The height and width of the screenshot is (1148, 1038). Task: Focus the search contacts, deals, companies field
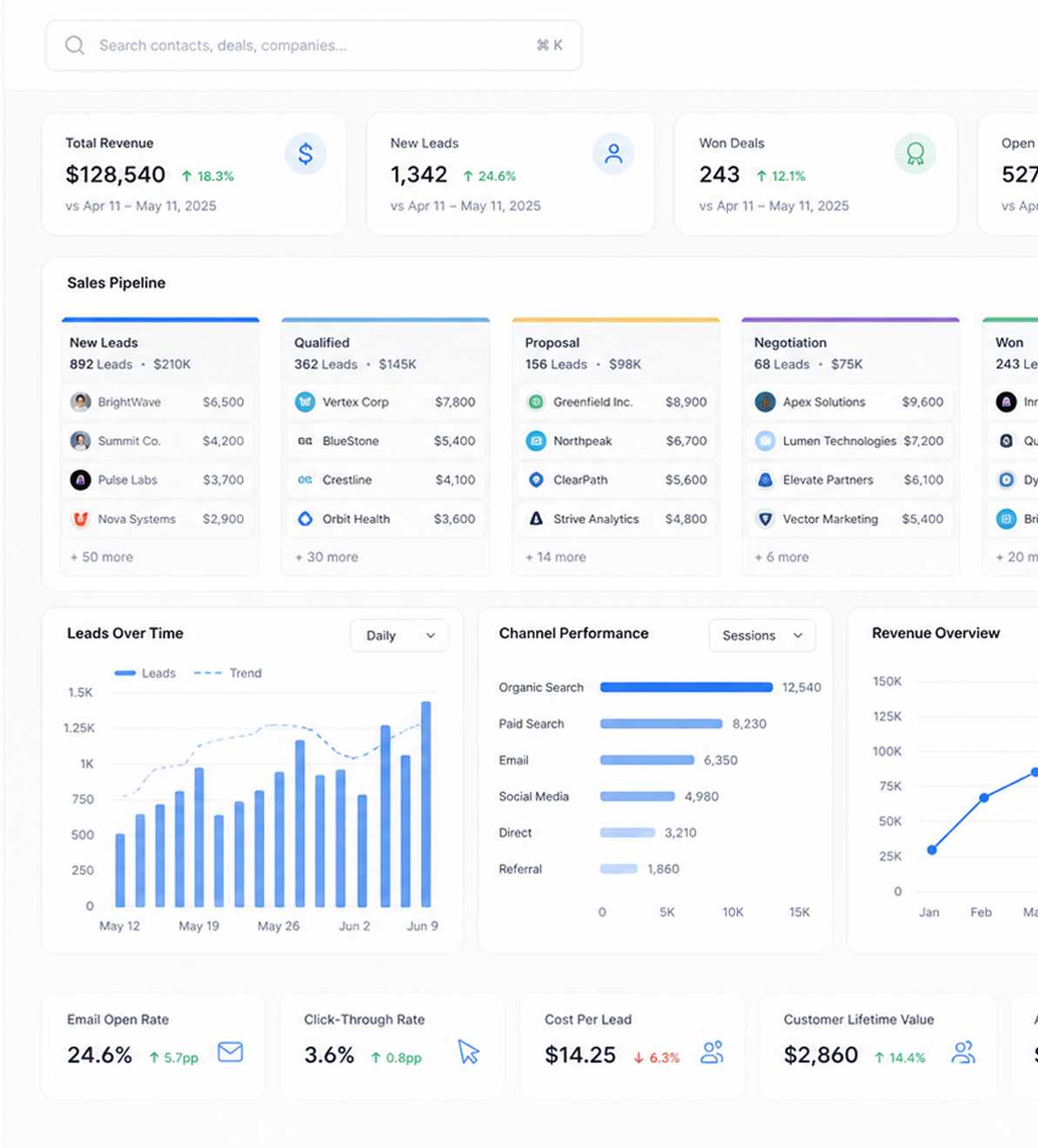click(313, 45)
